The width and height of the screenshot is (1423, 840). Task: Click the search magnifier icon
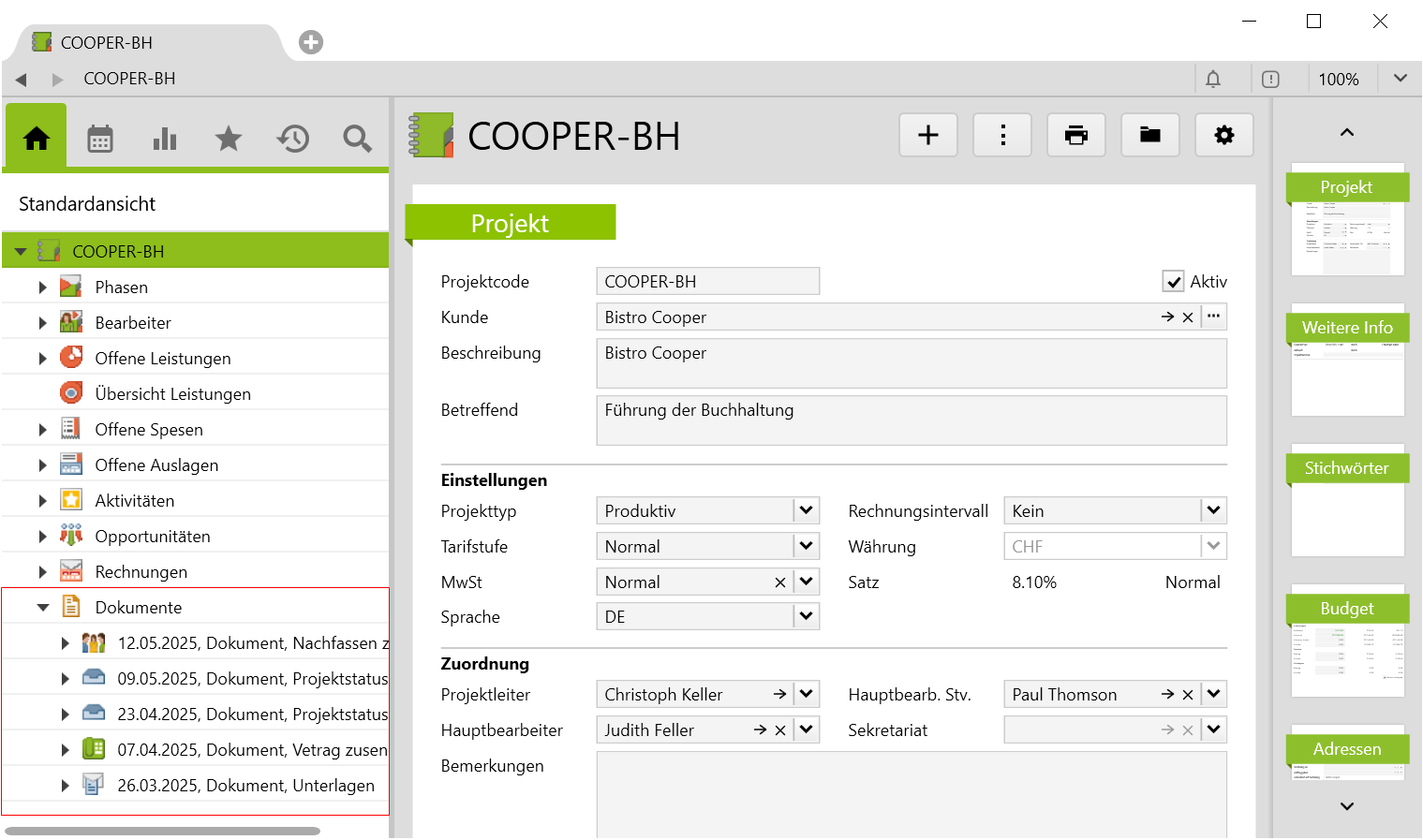click(357, 139)
